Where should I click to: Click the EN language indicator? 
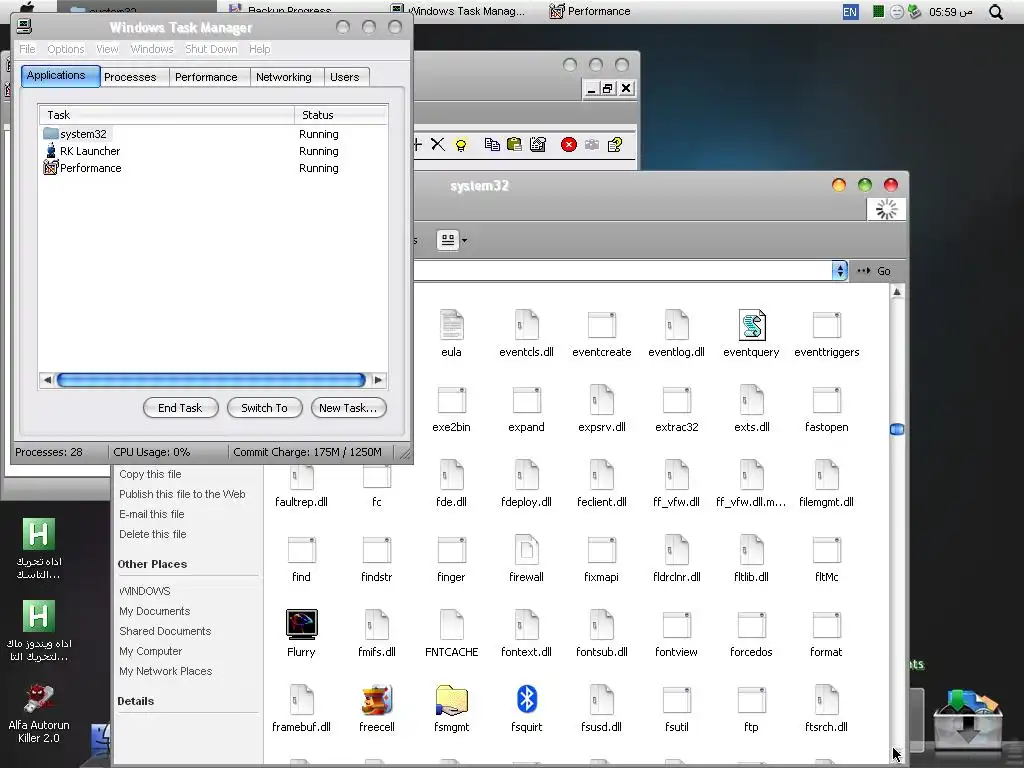[850, 12]
